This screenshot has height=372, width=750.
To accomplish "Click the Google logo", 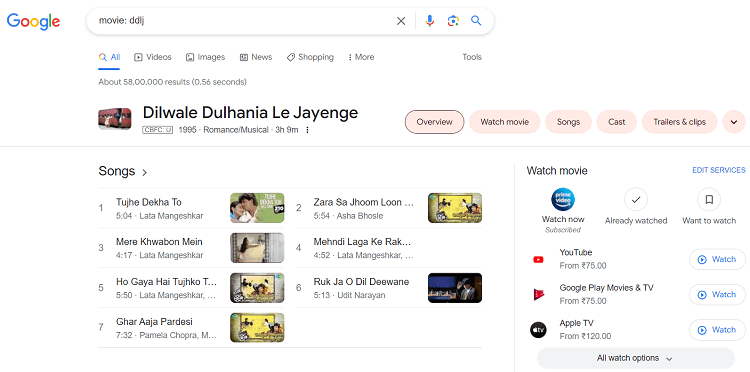I will click(33, 21).
